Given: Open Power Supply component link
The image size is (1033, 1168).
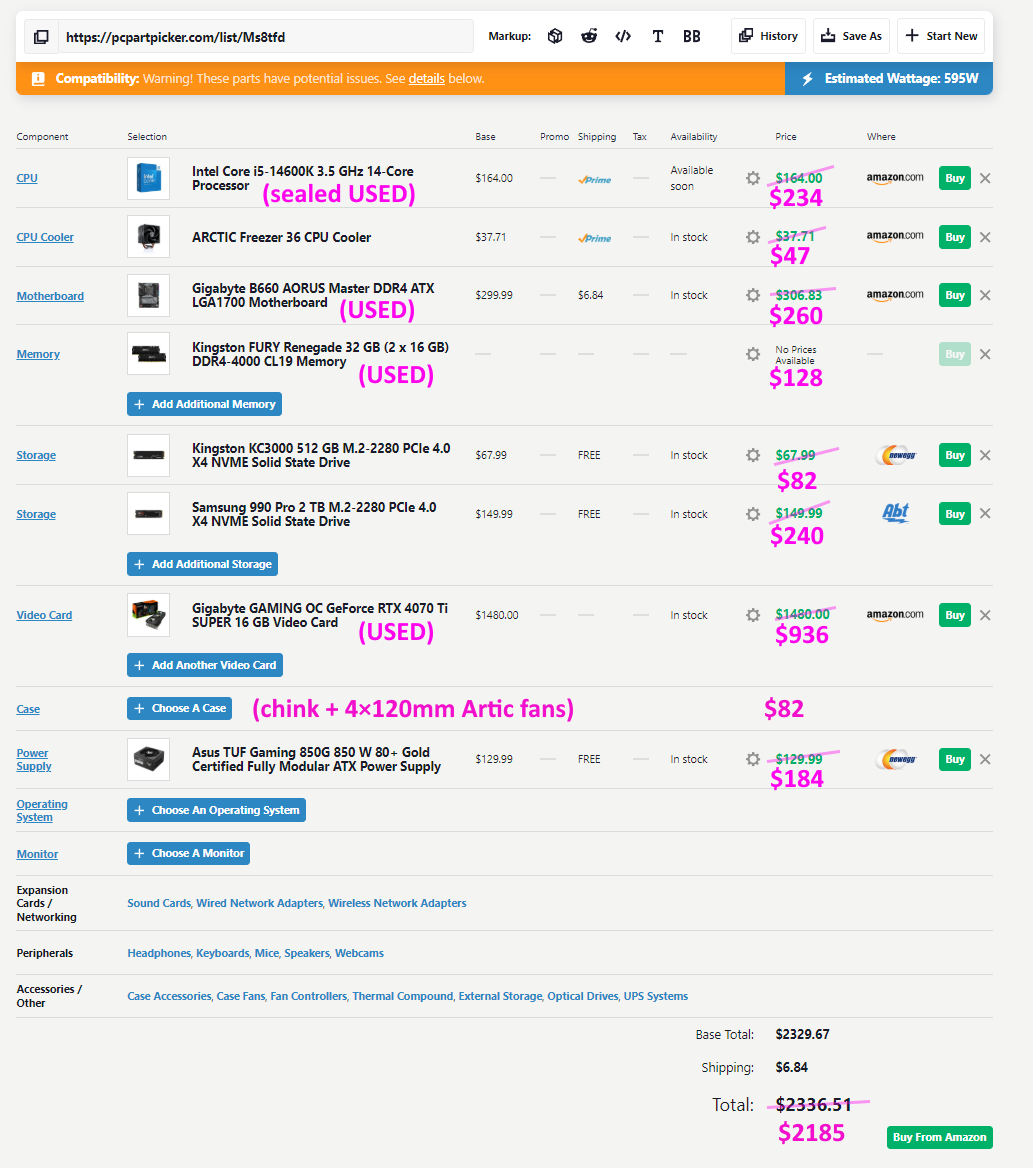Looking at the screenshot, I should (x=34, y=759).
